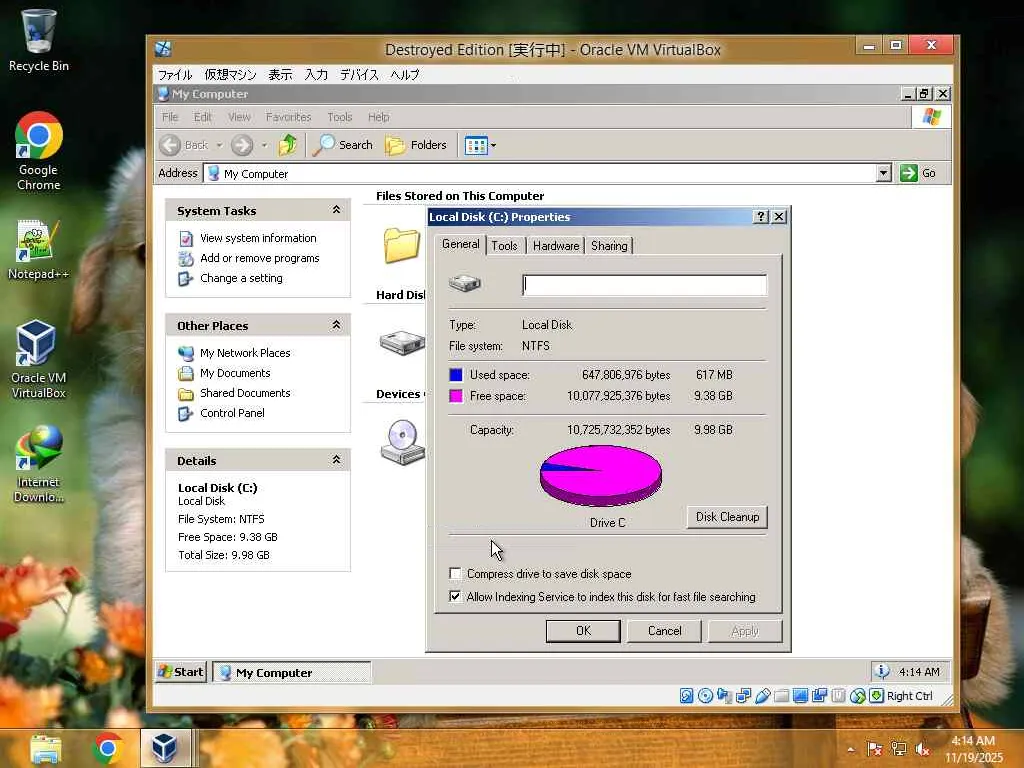Switch to the Tools tab in Properties
Viewport: 1024px width, 768px height.
click(x=504, y=246)
